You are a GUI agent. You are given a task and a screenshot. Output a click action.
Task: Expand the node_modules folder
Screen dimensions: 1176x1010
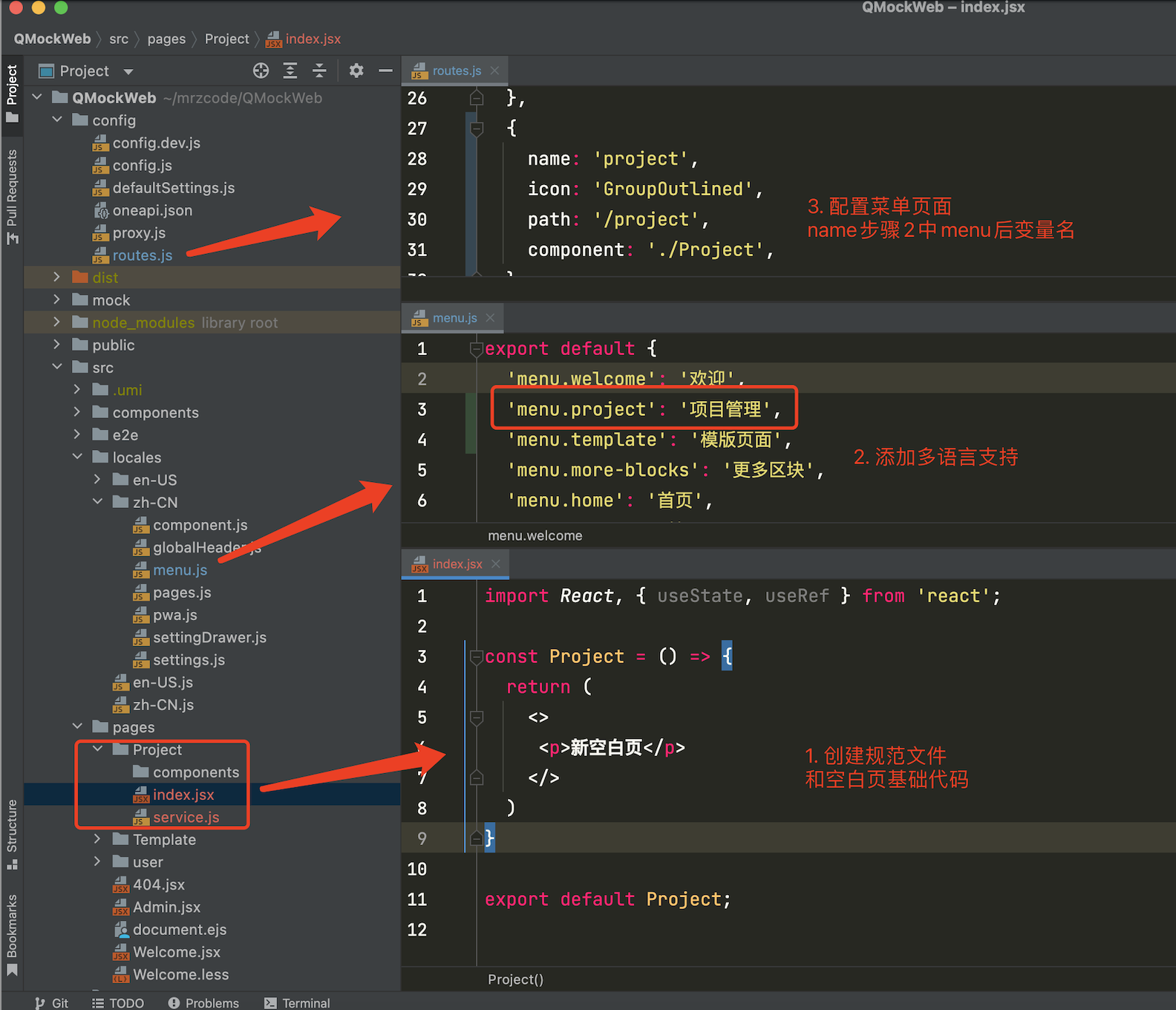coord(57,322)
